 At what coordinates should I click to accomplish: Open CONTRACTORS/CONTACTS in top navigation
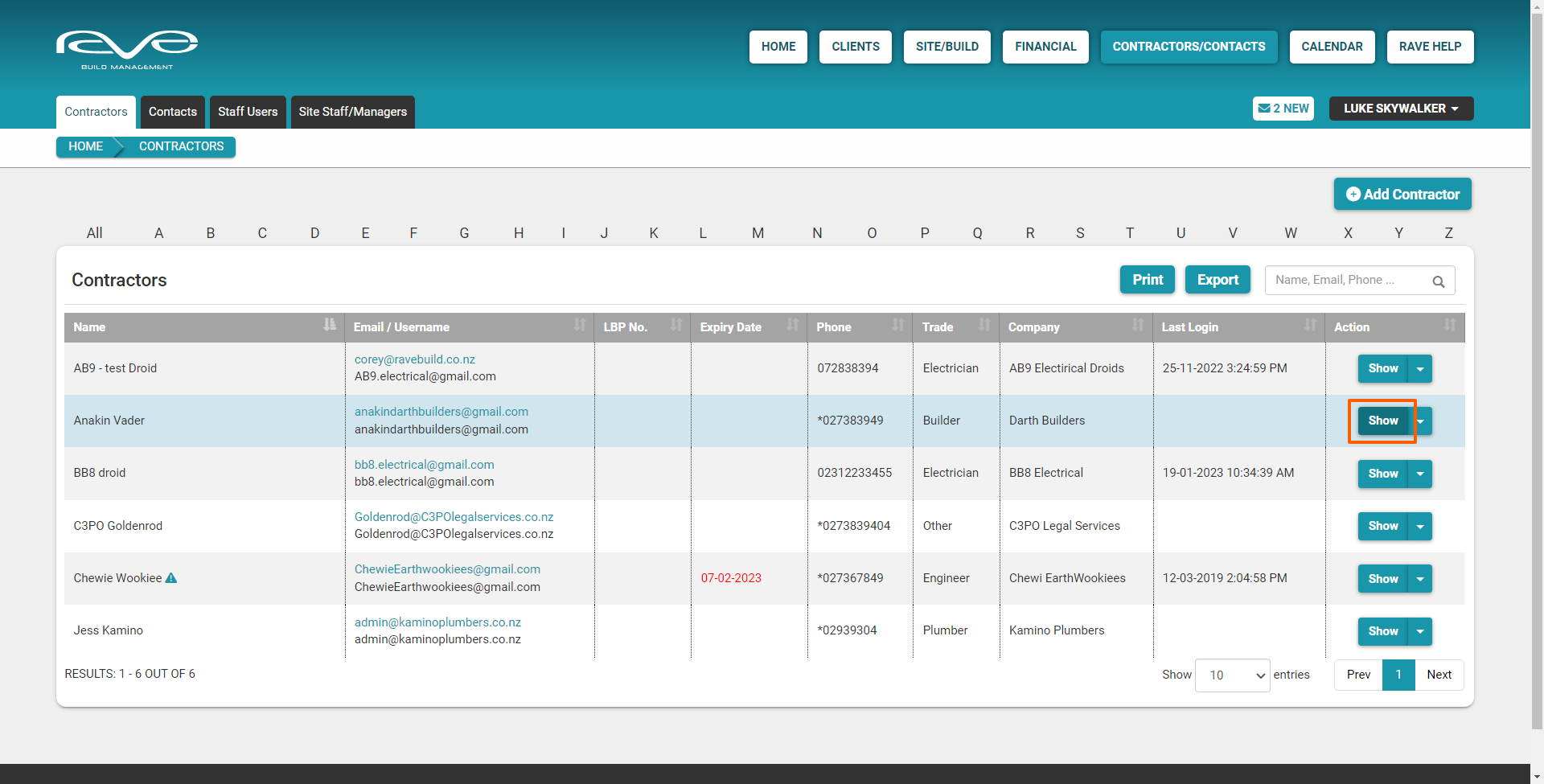1189,47
